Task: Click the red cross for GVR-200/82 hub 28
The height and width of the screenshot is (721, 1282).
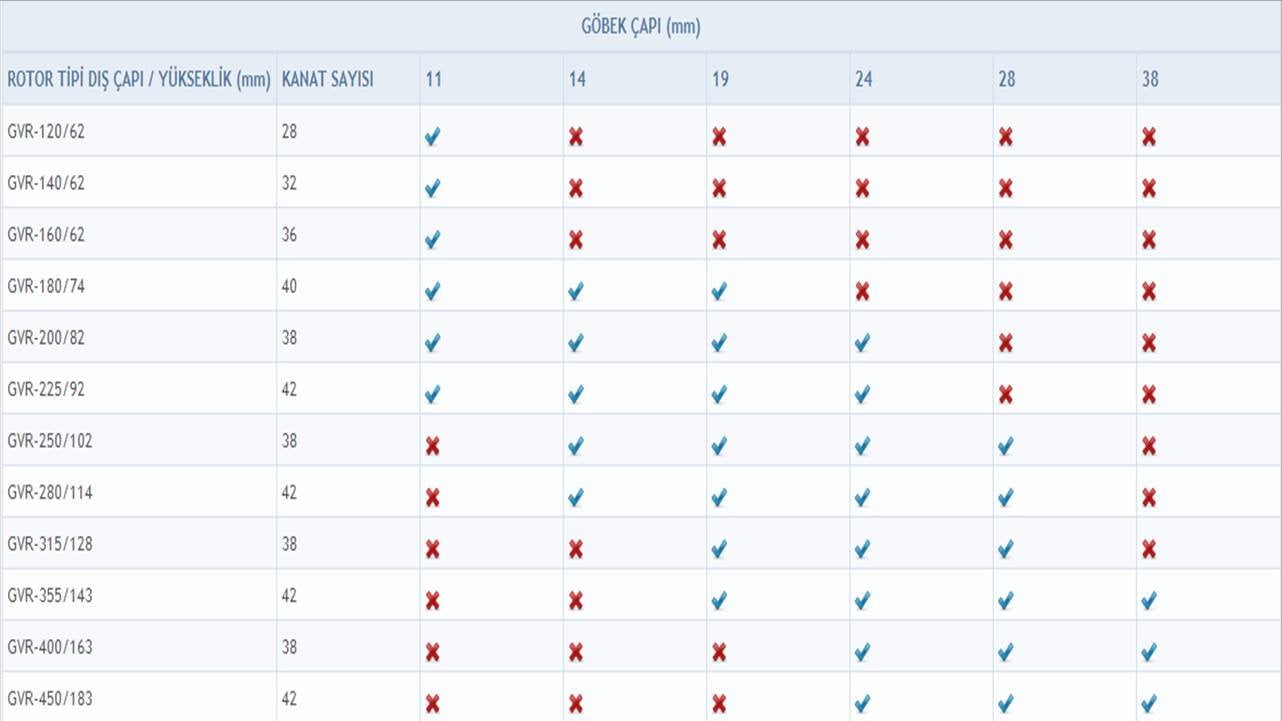Action: coord(1006,343)
